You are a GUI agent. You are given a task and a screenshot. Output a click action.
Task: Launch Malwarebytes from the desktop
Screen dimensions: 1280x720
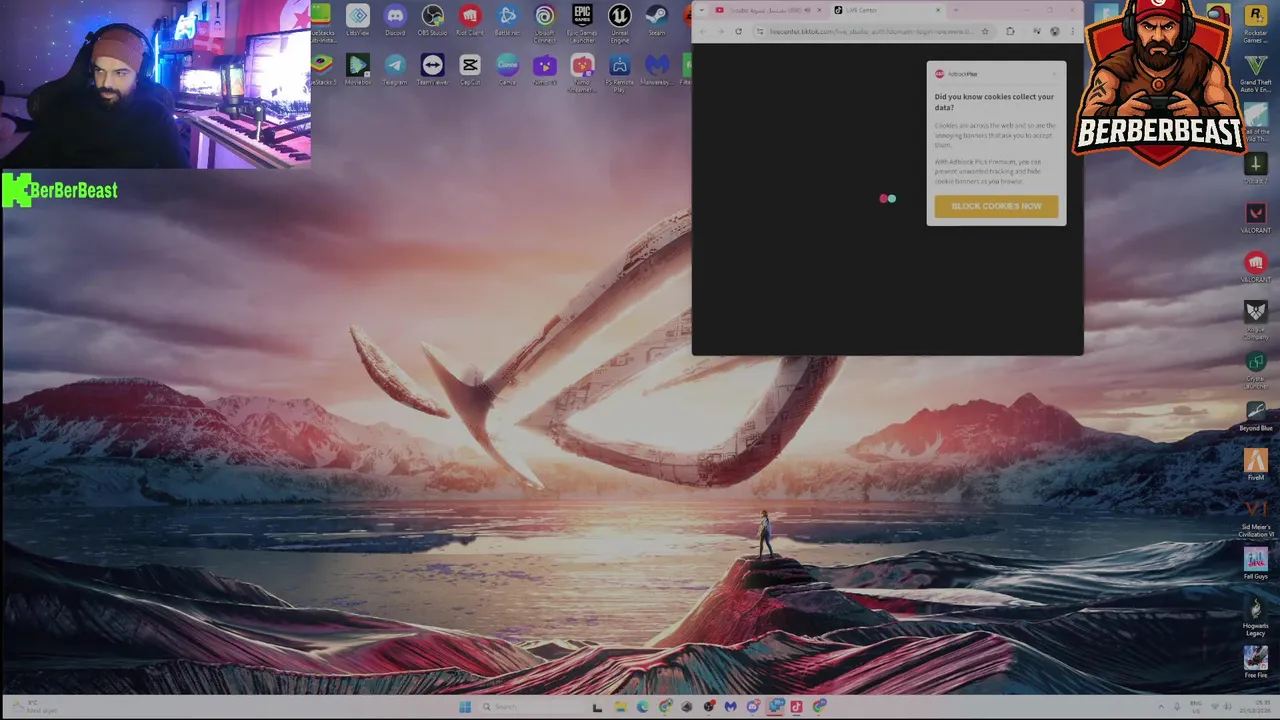(656, 69)
